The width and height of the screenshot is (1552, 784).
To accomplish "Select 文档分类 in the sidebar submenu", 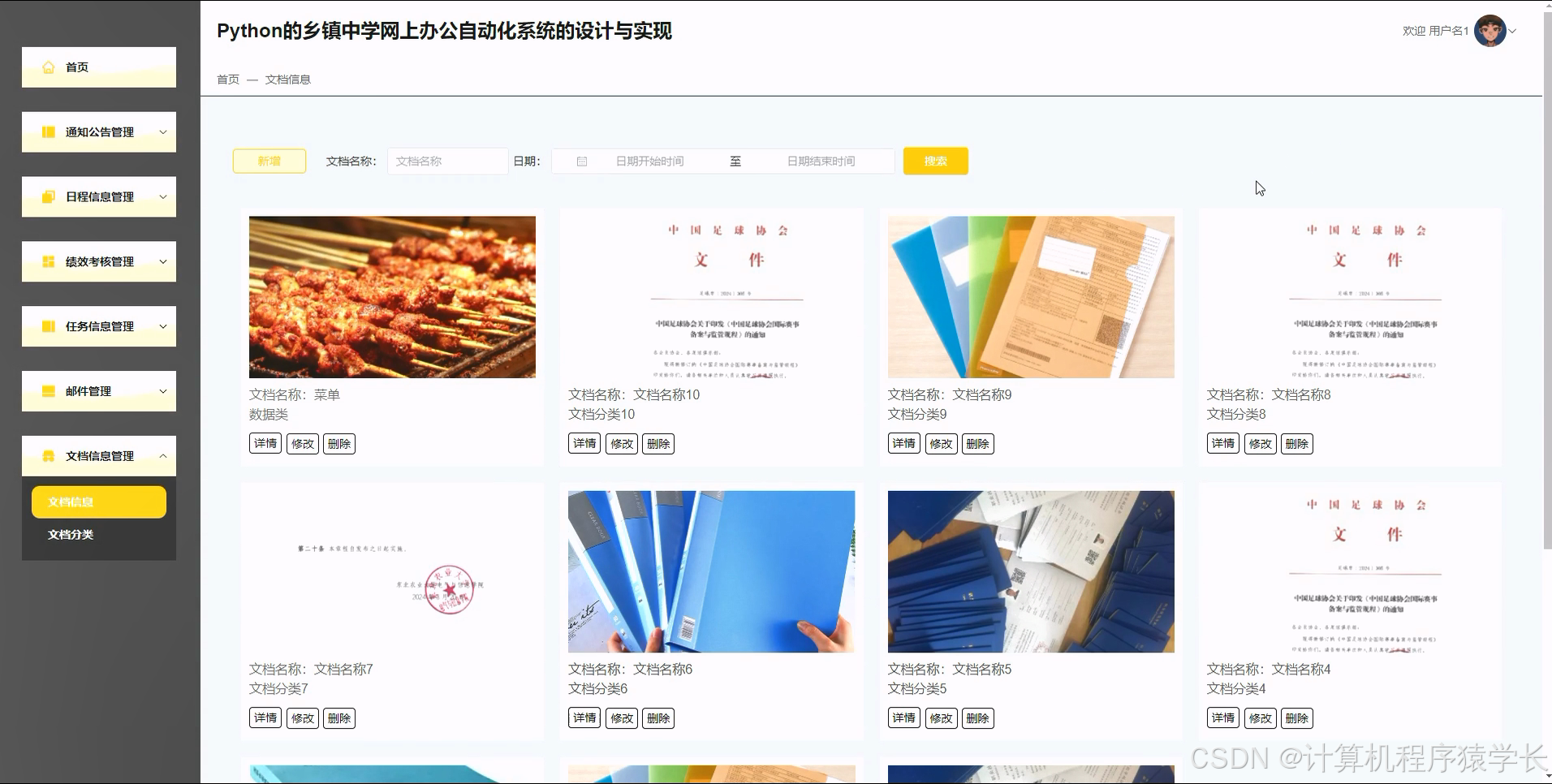I will pyautogui.click(x=71, y=534).
